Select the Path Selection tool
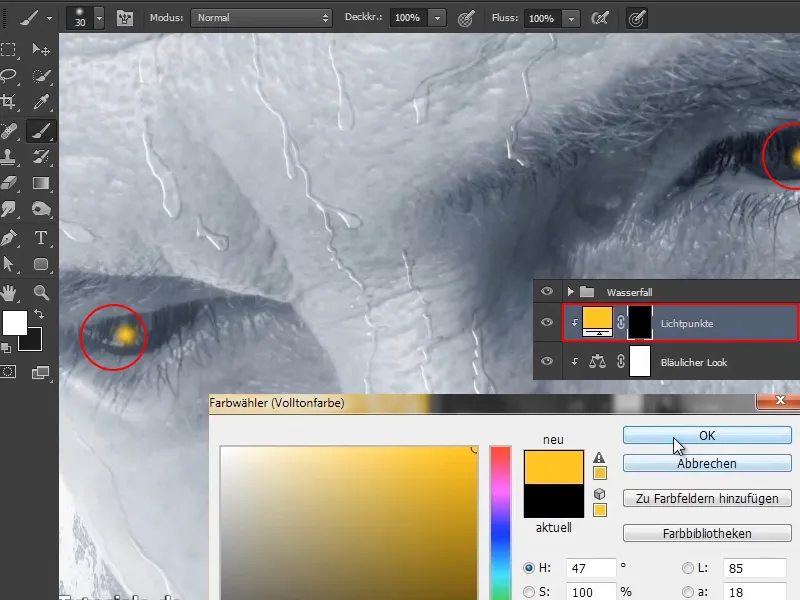The width and height of the screenshot is (800, 600). 9,264
